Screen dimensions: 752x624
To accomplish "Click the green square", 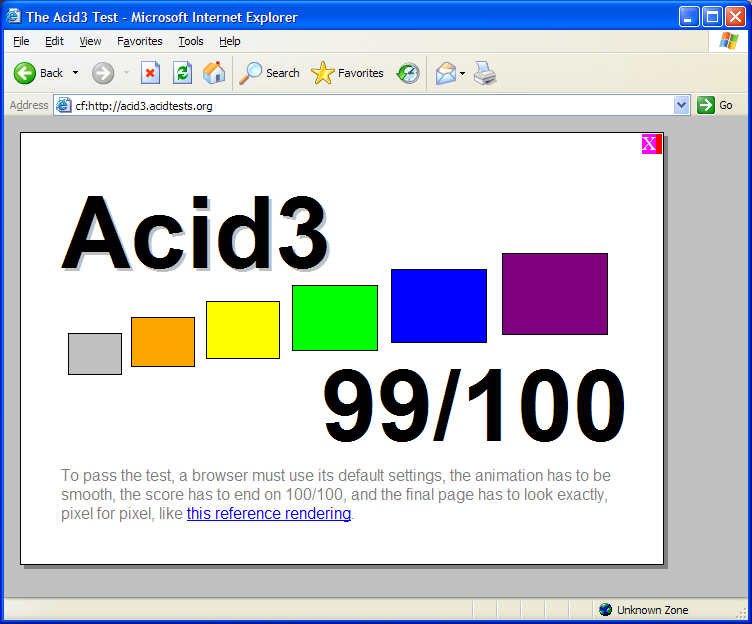I will 335,318.
